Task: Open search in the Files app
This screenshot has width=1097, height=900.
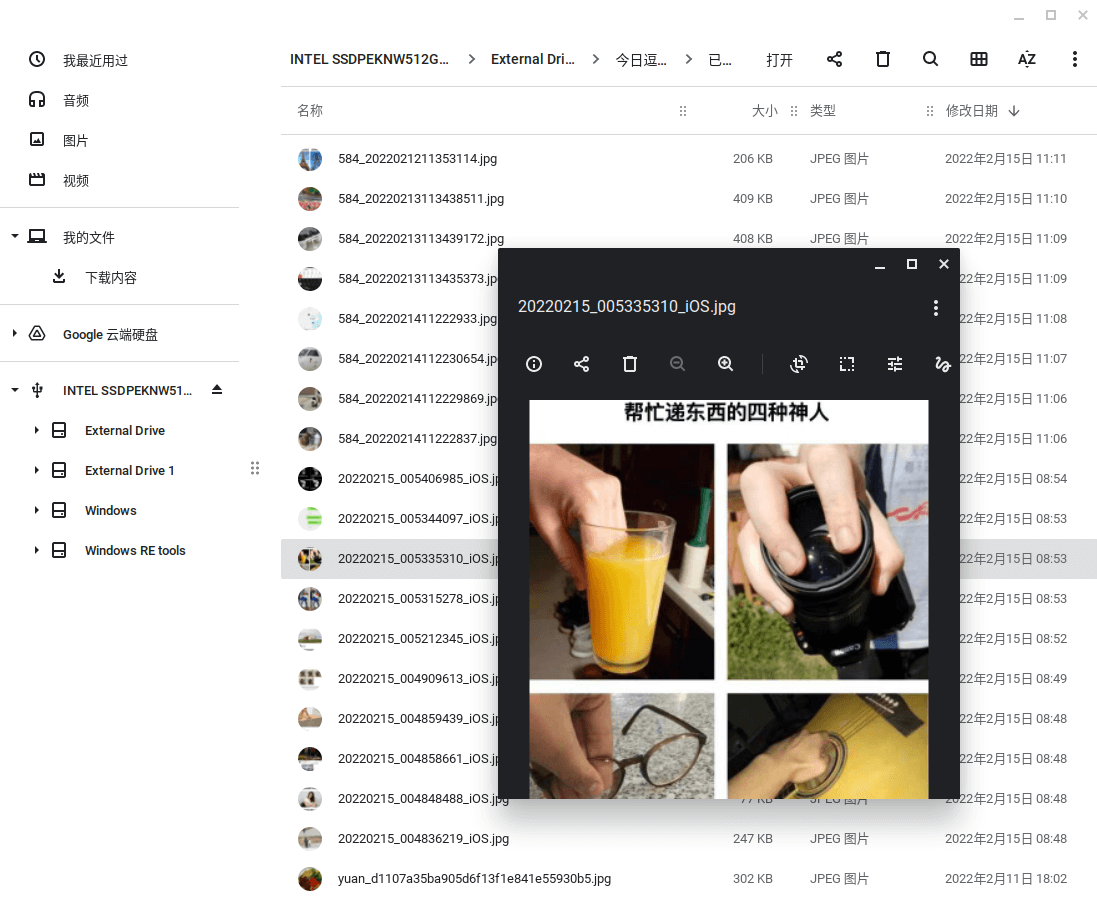Action: coord(930,59)
